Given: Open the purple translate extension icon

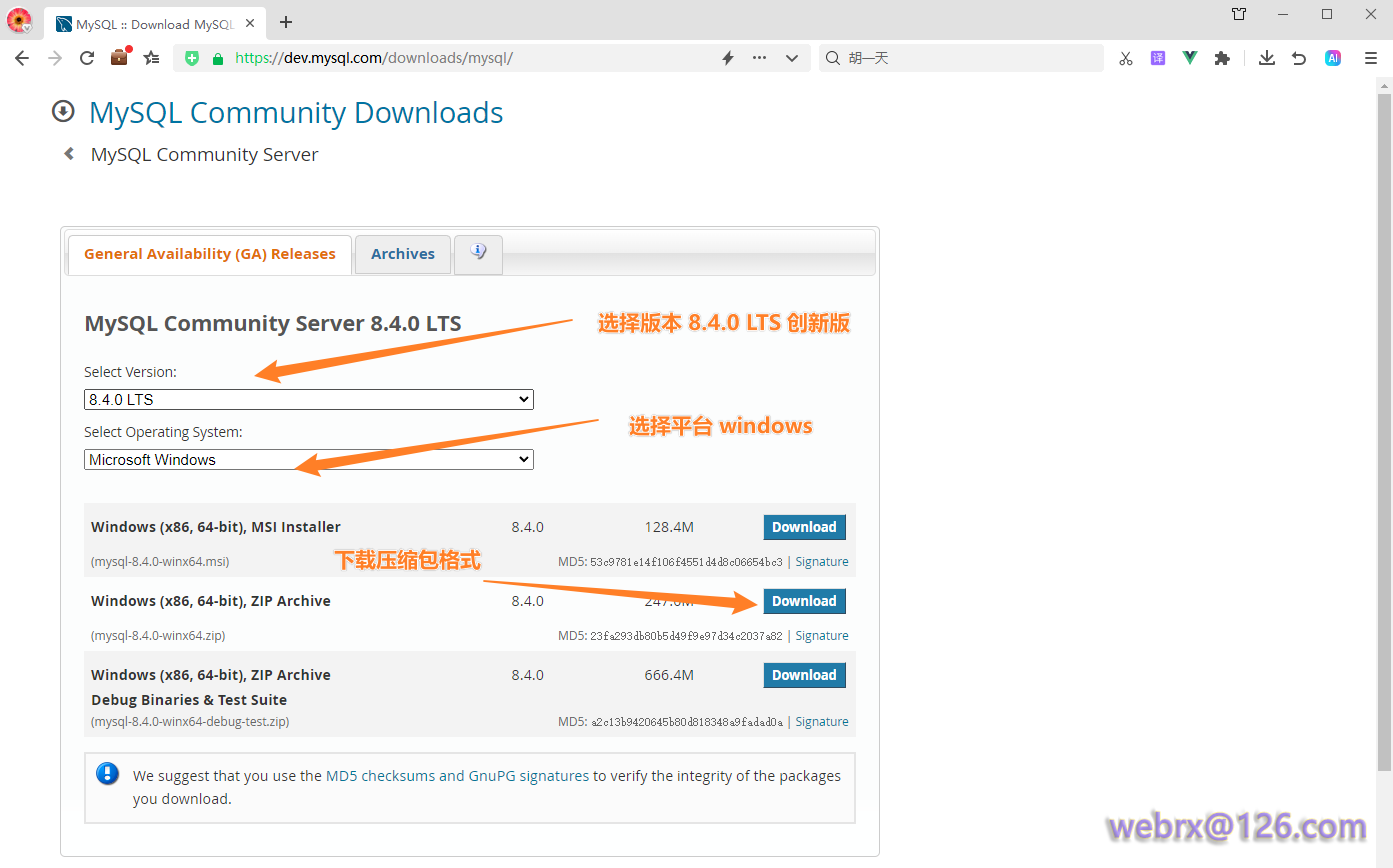Looking at the screenshot, I should [1158, 58].
